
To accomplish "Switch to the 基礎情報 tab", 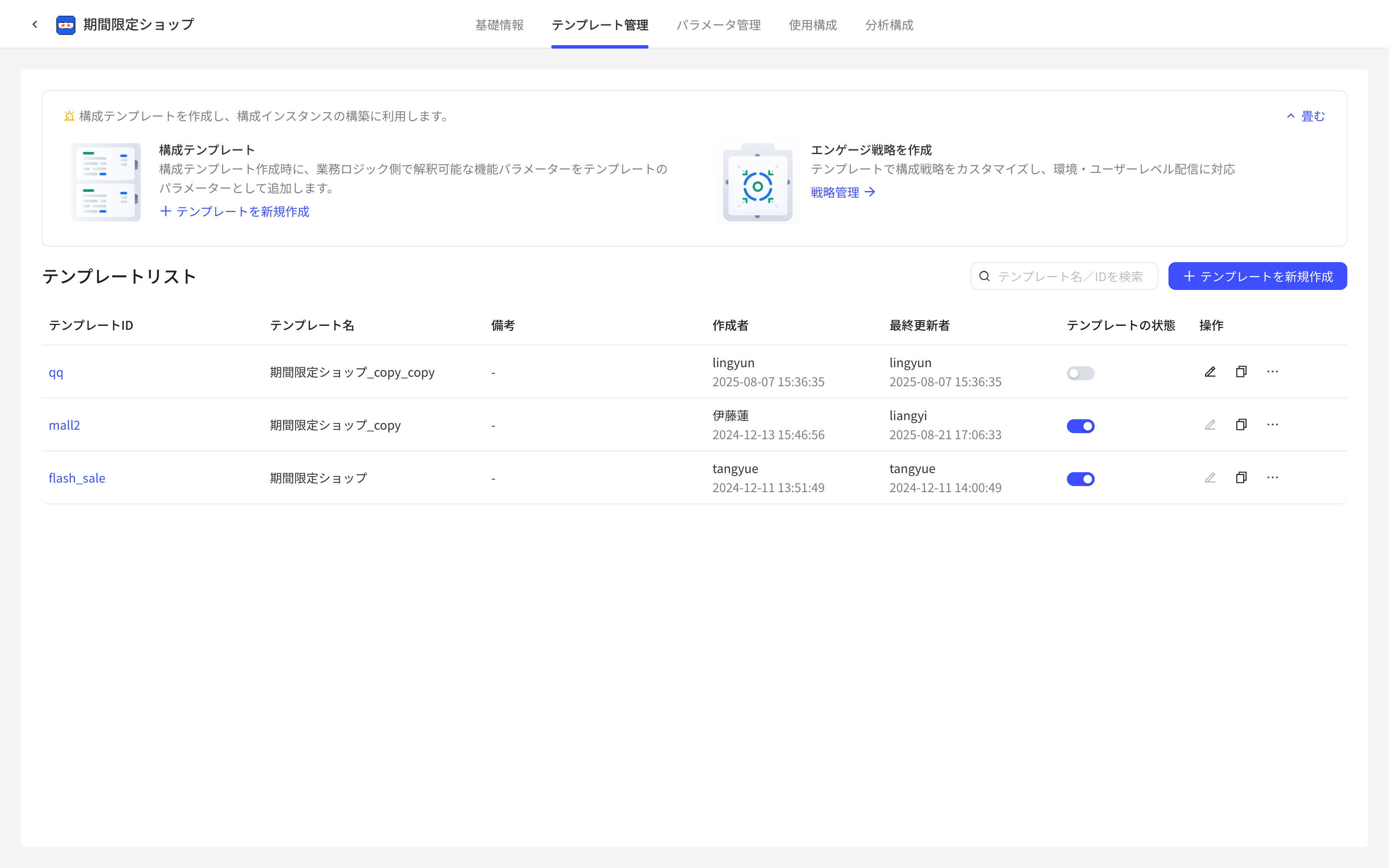I will (x=499, y=25).
